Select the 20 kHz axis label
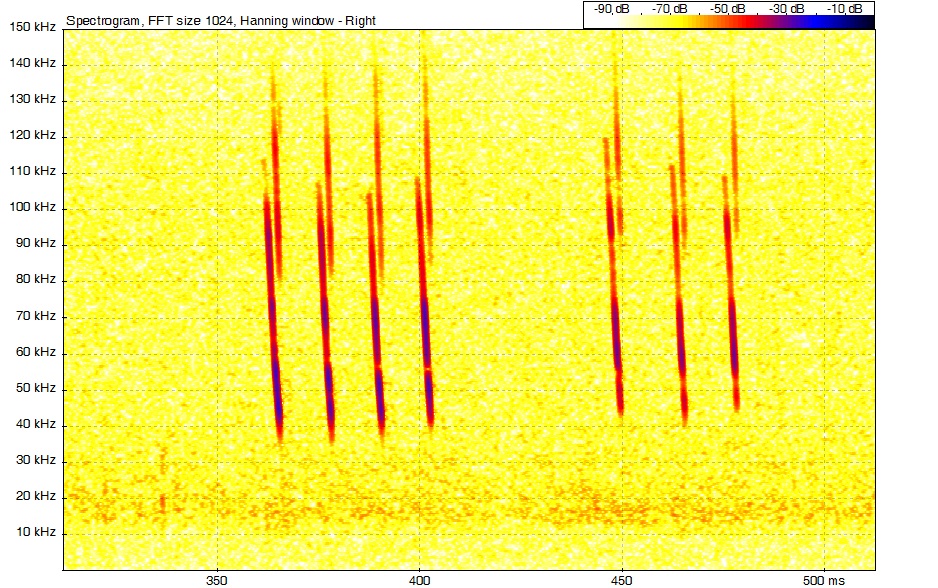This screenshot has height=588, width=938. point(35,495)
